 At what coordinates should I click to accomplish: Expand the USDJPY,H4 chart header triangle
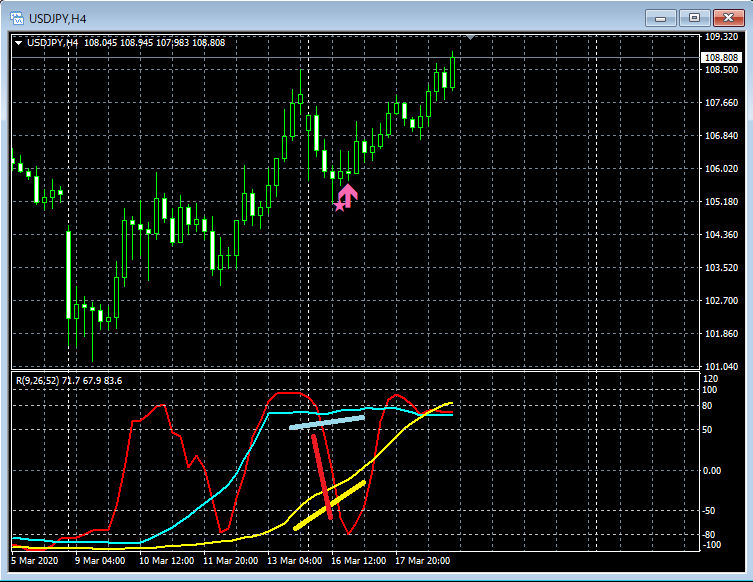click(x=18, y=43)
